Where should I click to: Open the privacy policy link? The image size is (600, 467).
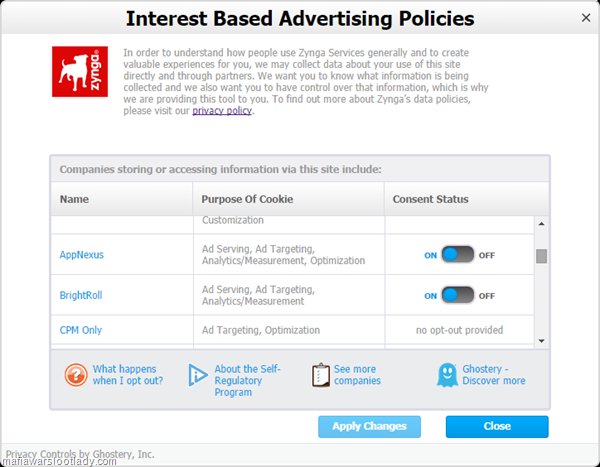coord(222,111)
